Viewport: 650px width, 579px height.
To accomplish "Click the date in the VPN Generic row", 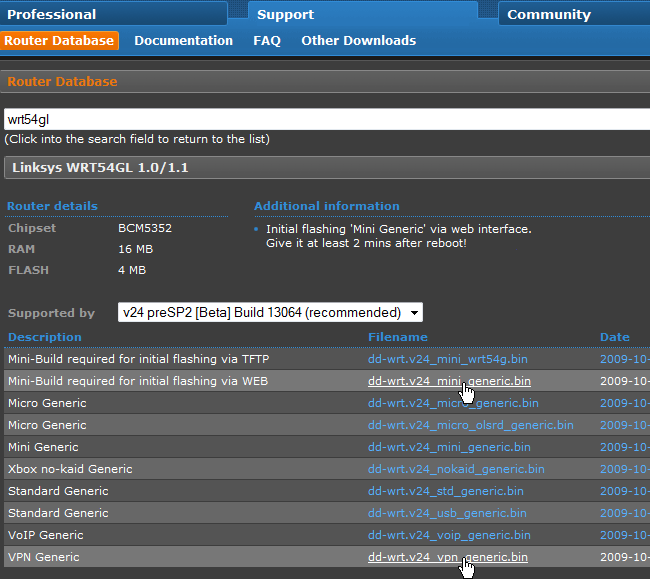I will coord(625,557).
